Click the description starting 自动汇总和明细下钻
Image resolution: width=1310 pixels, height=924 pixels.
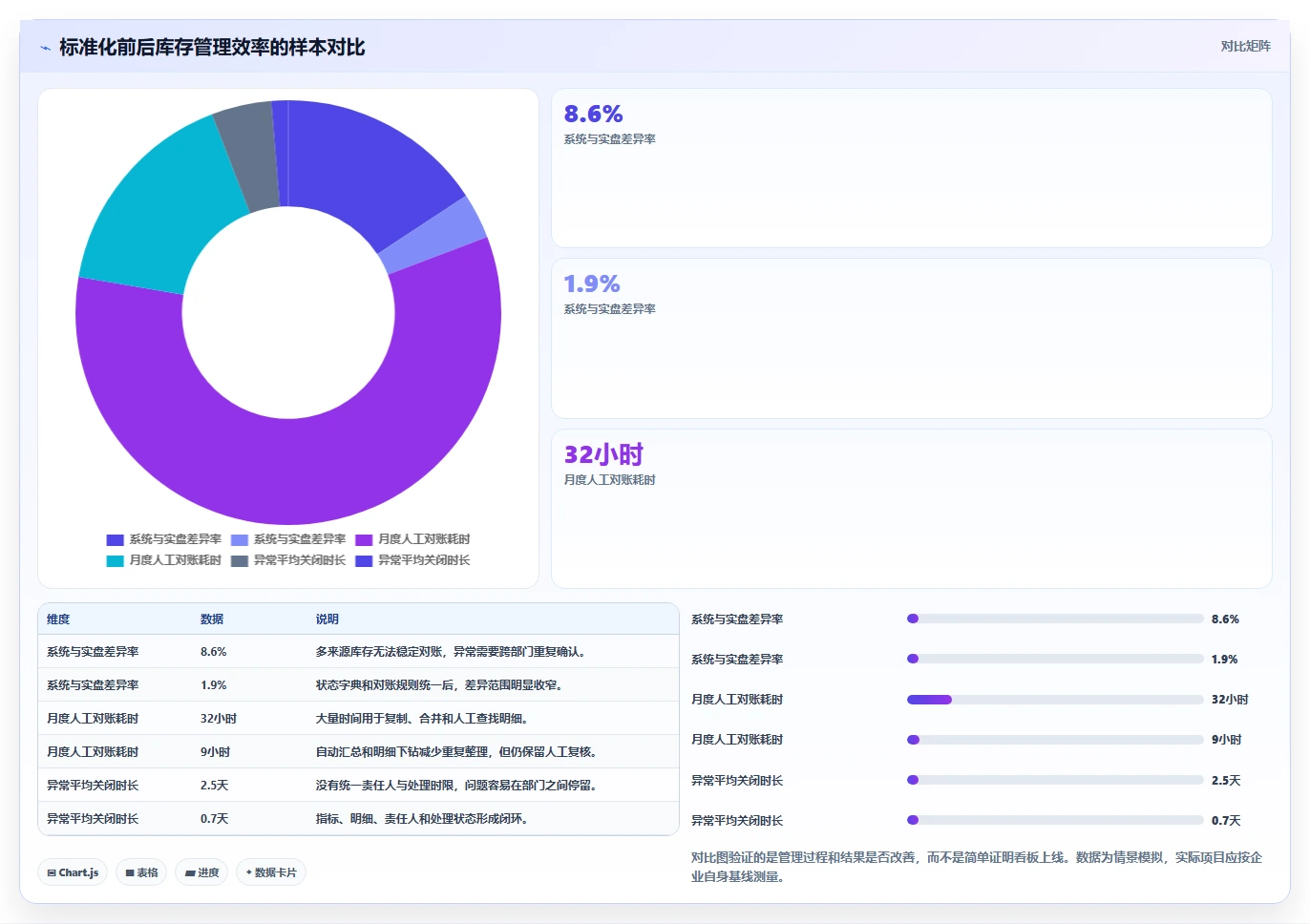point(456,752)
